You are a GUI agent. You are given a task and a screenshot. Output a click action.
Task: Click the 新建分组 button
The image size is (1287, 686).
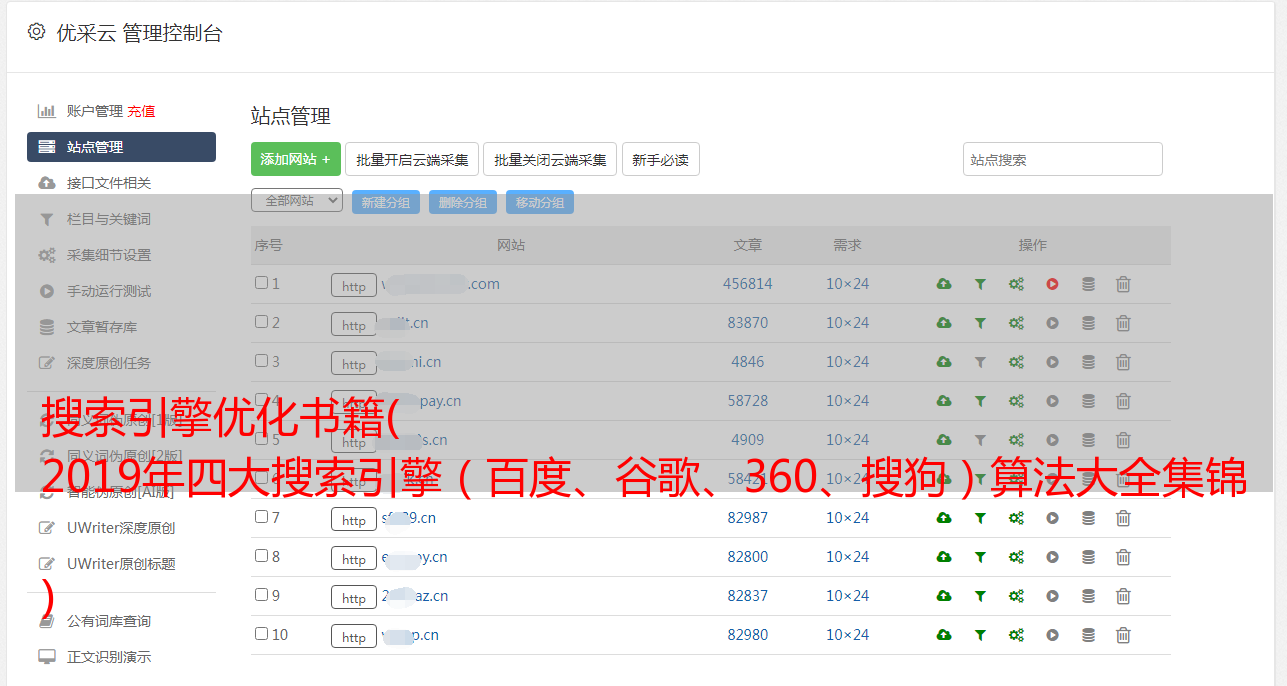(386, 202)
